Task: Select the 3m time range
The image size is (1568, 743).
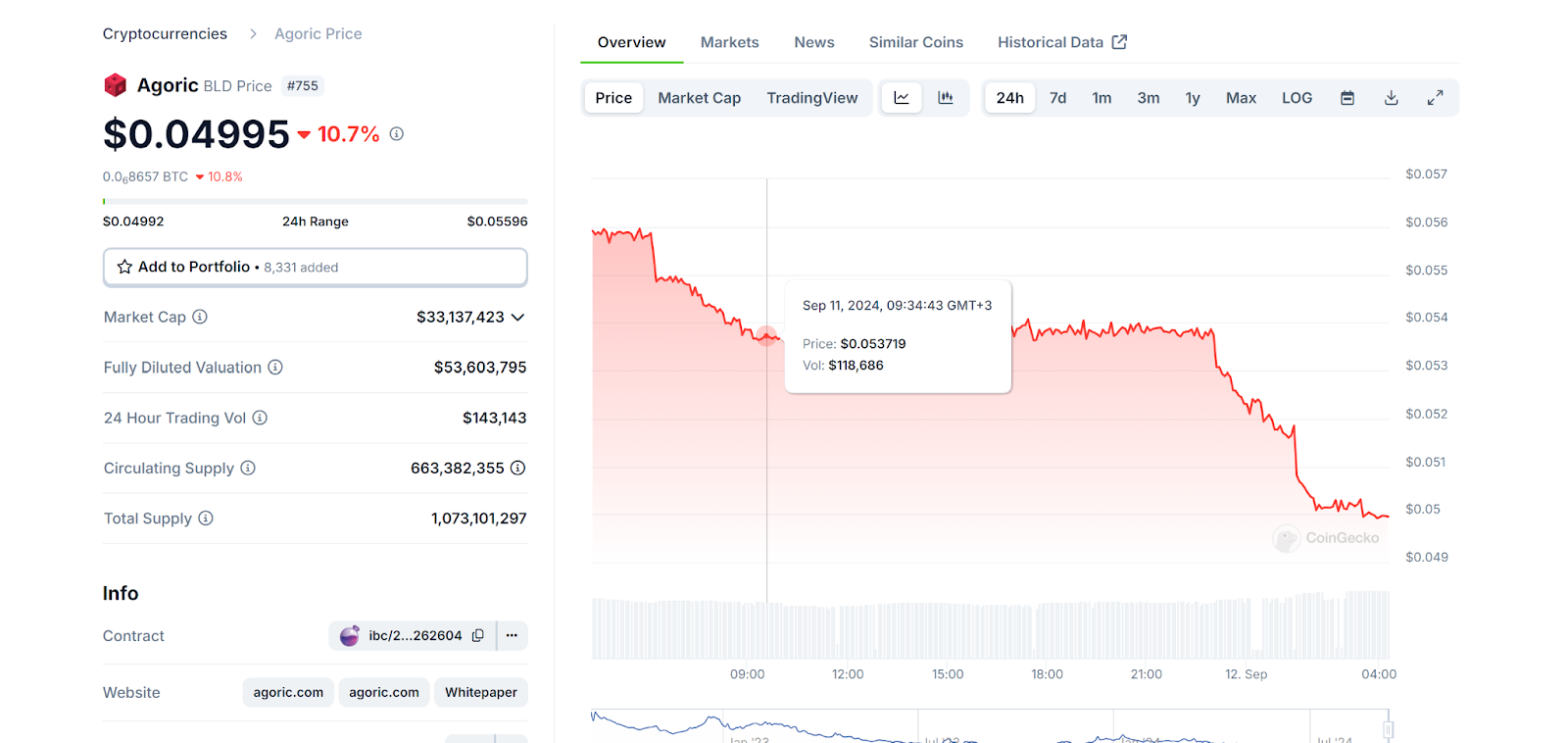Action: (1149, 98)
